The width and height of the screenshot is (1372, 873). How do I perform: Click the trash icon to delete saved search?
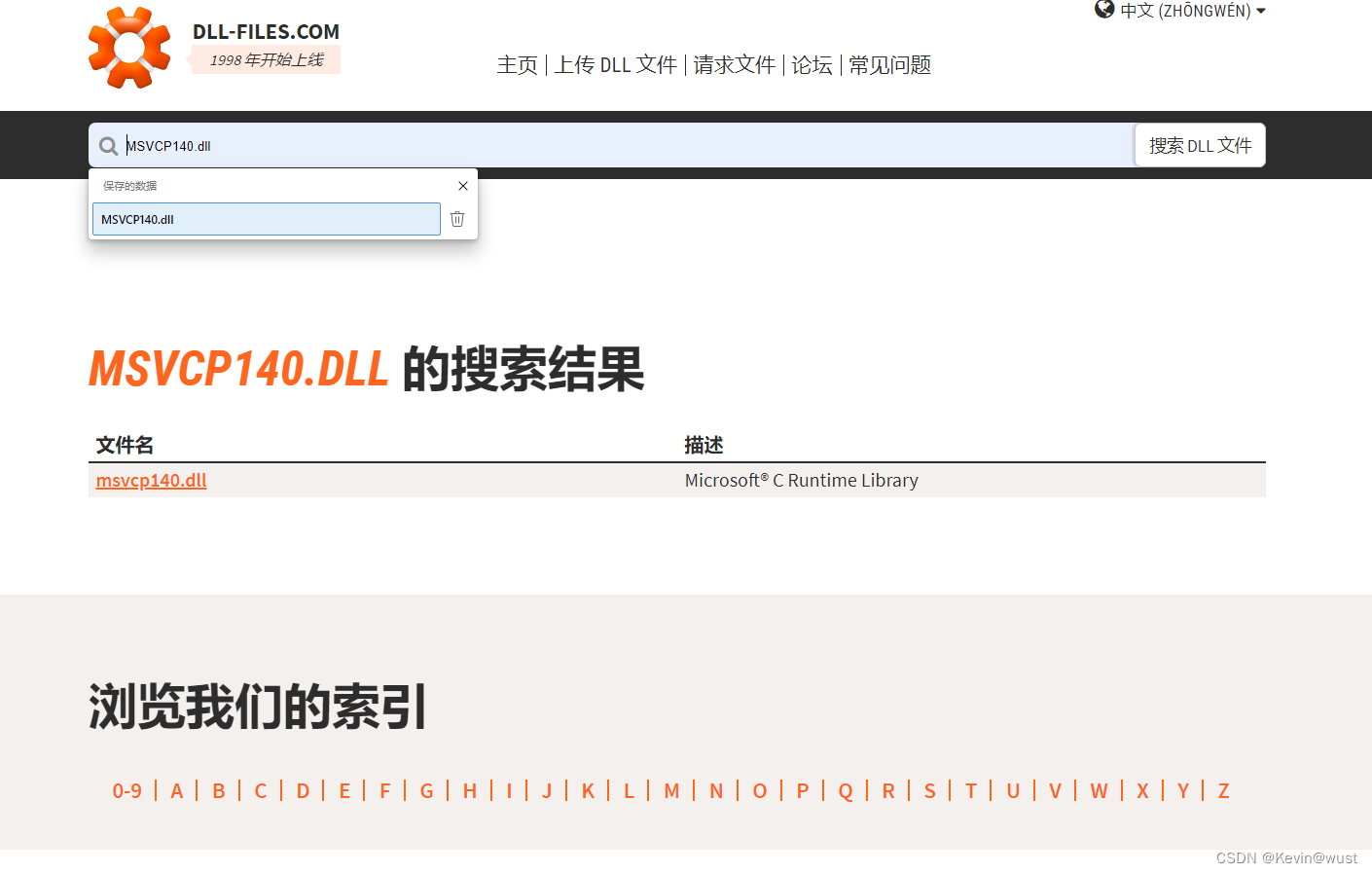[457, 219]
